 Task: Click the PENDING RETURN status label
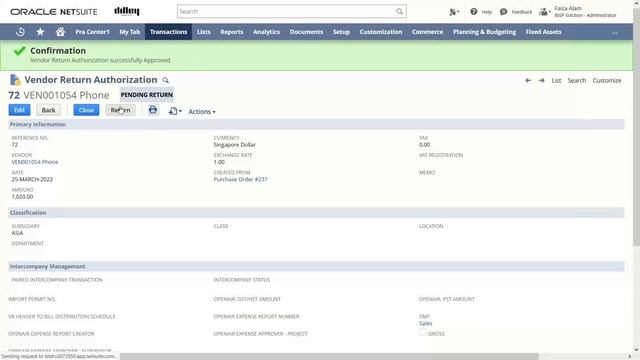pyautogui.click(x=147, y=95)
